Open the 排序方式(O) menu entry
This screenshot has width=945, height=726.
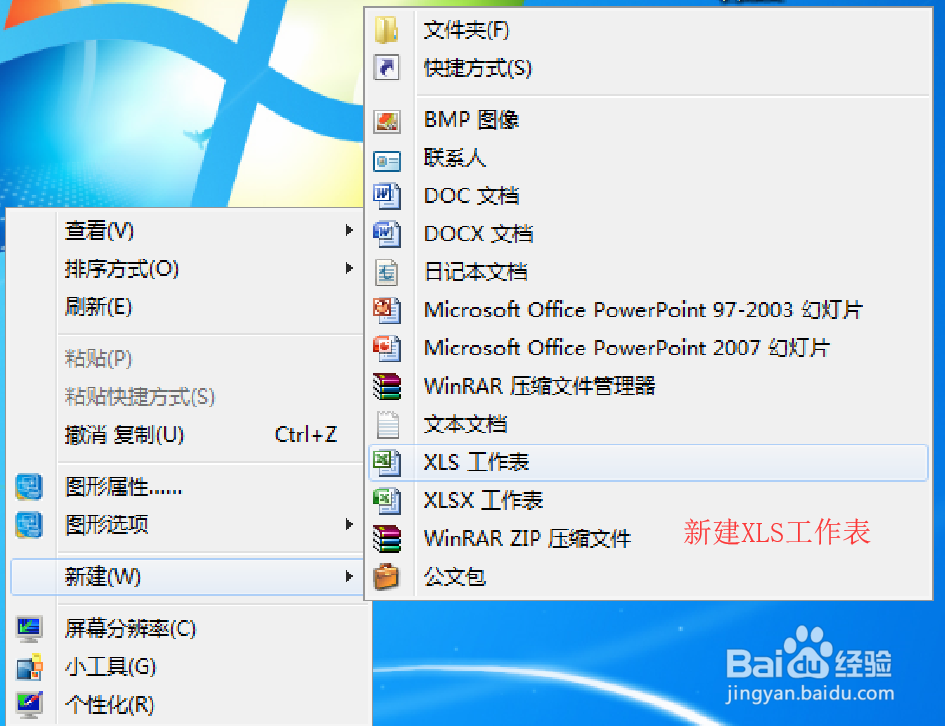186,269
